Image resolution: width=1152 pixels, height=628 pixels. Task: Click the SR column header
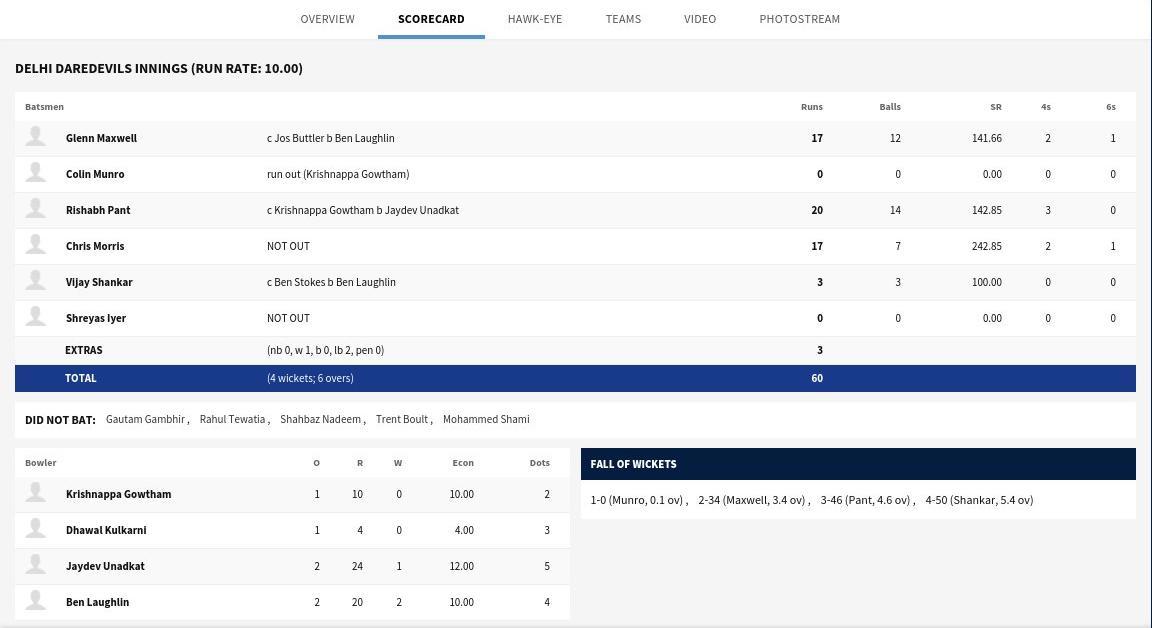click(x=996, y=107)
